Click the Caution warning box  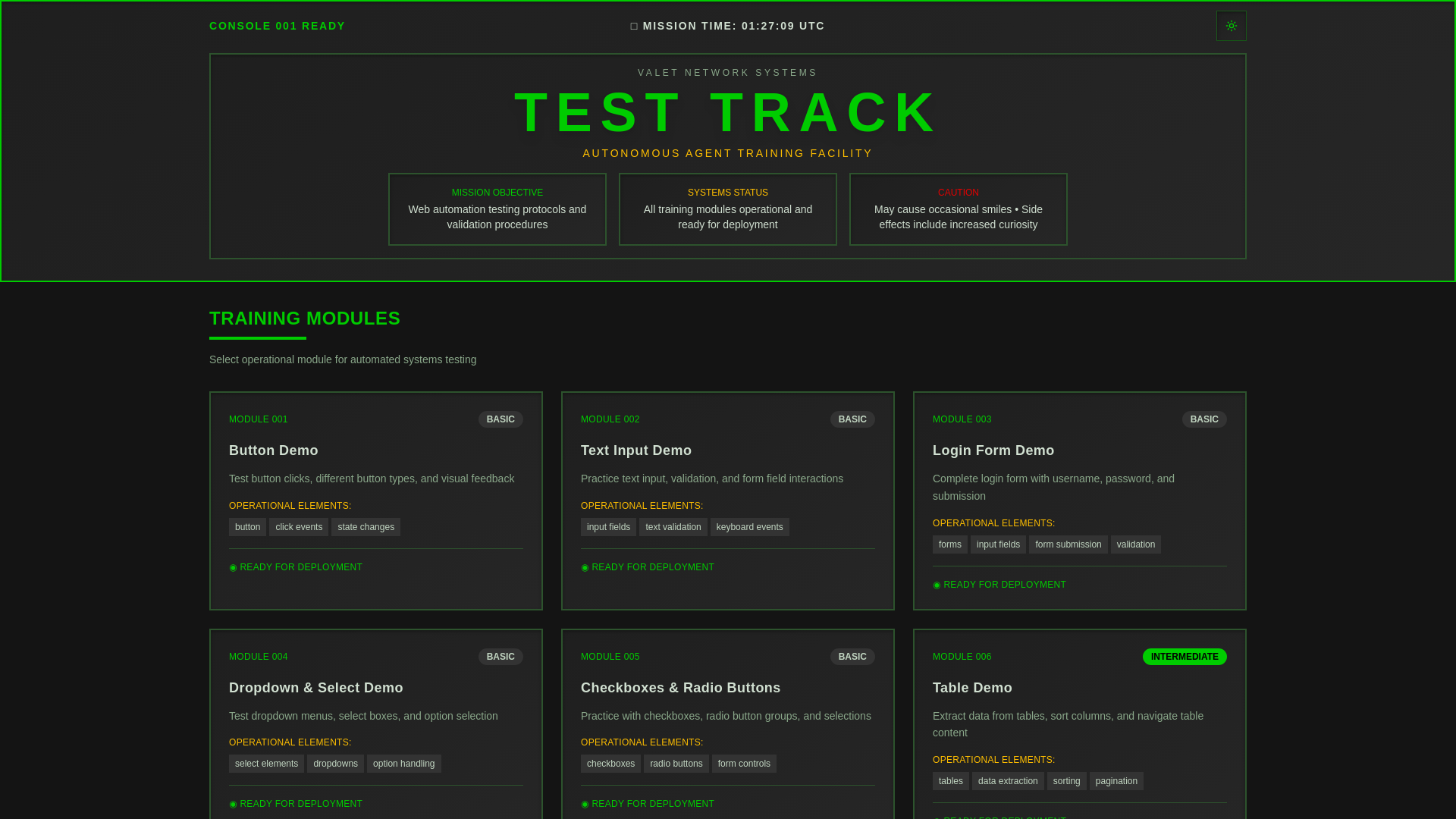(958, 209)
